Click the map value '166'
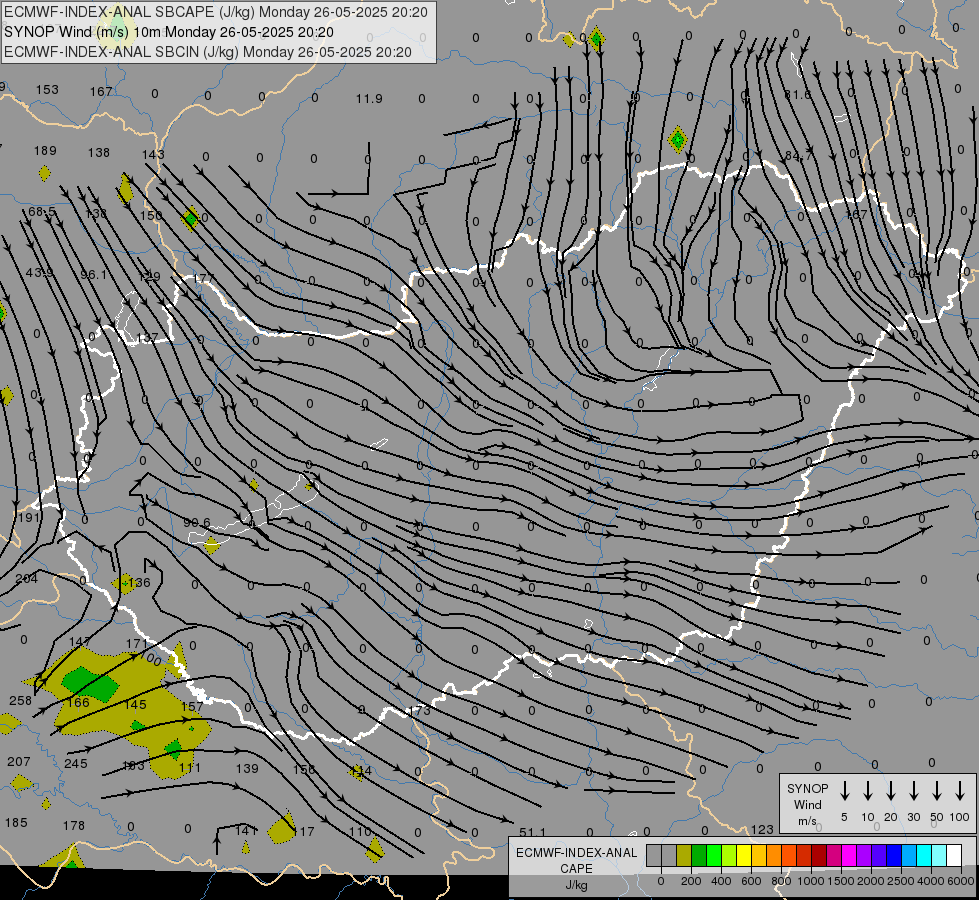 coord(78,702)
